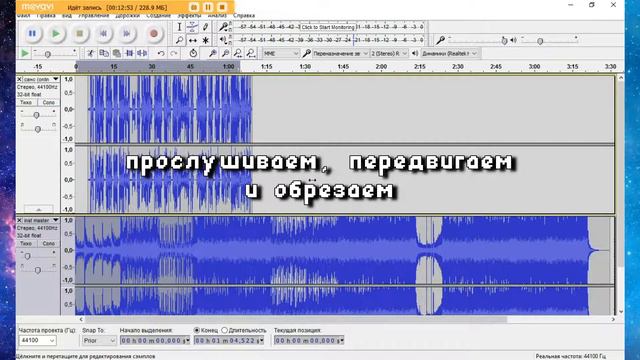Select the Длительность radio button

224,330
